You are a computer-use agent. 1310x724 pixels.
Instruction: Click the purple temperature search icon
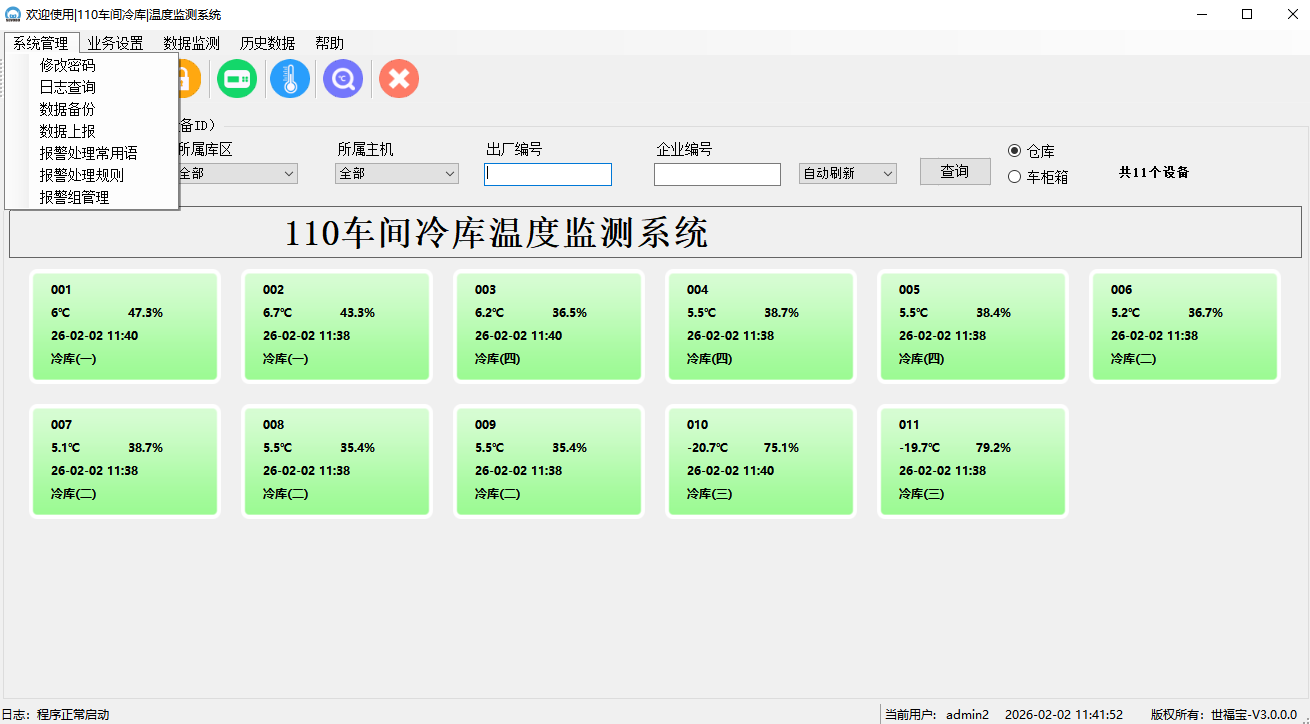tap(343, 79)
